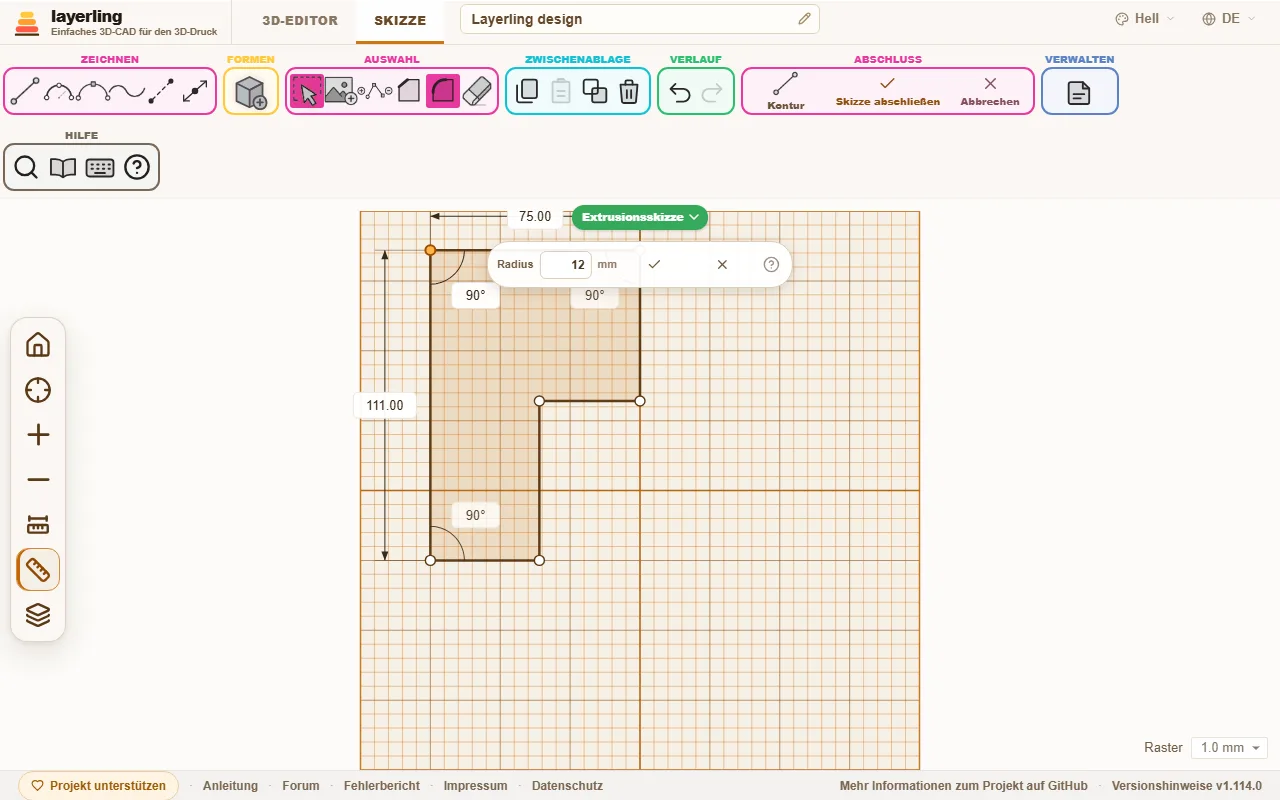Show keyboard shortcuts
Viewport: 1280px width, 800px height.
[x=100, y=167]
